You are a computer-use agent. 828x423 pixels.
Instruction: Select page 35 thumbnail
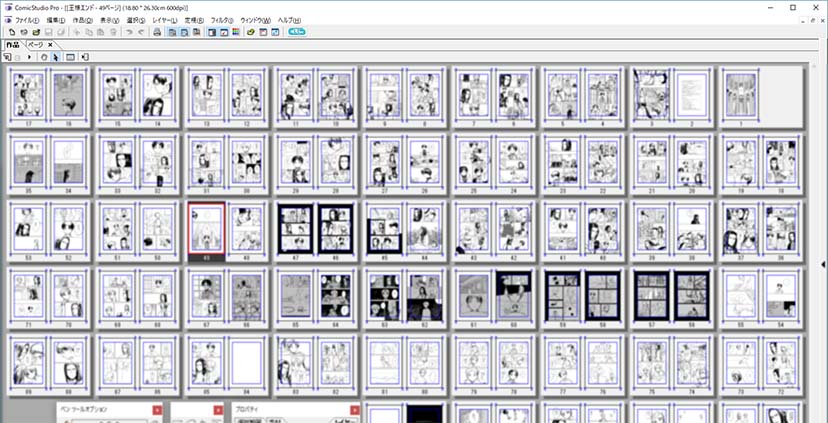tap(28, 162)
